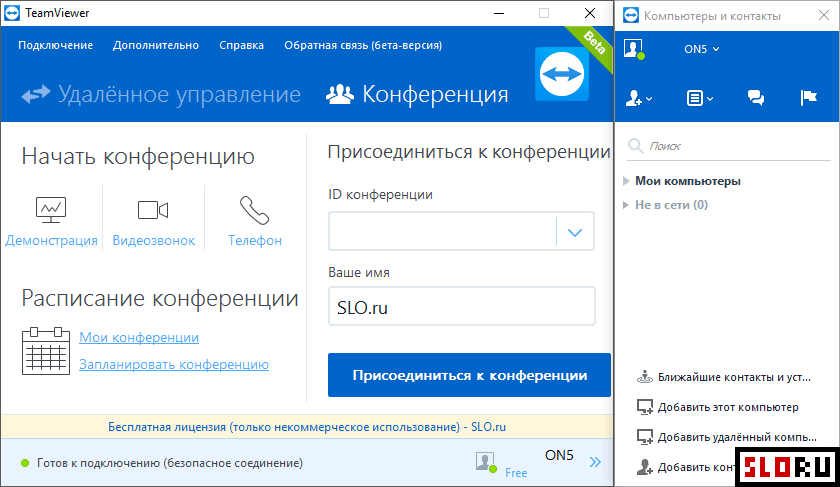Select Мои компьютеры group label
This screenshot has height=487, width=840.
[x=688, y=181]
